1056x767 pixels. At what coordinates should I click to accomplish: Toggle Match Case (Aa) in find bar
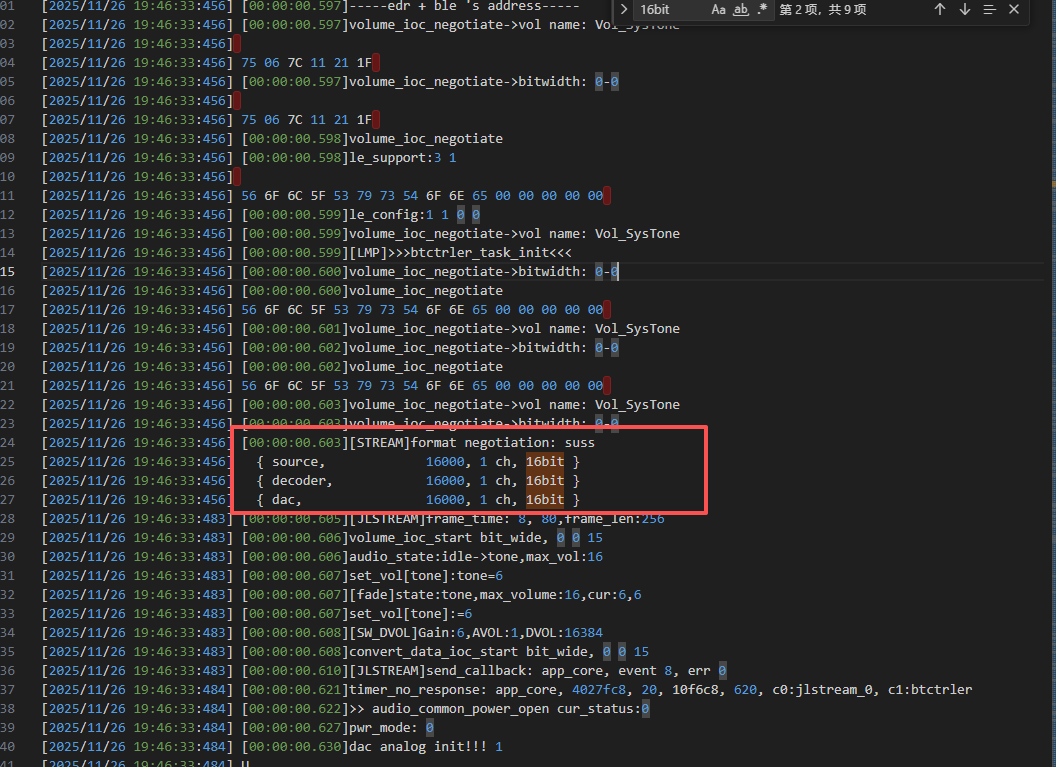719,9
